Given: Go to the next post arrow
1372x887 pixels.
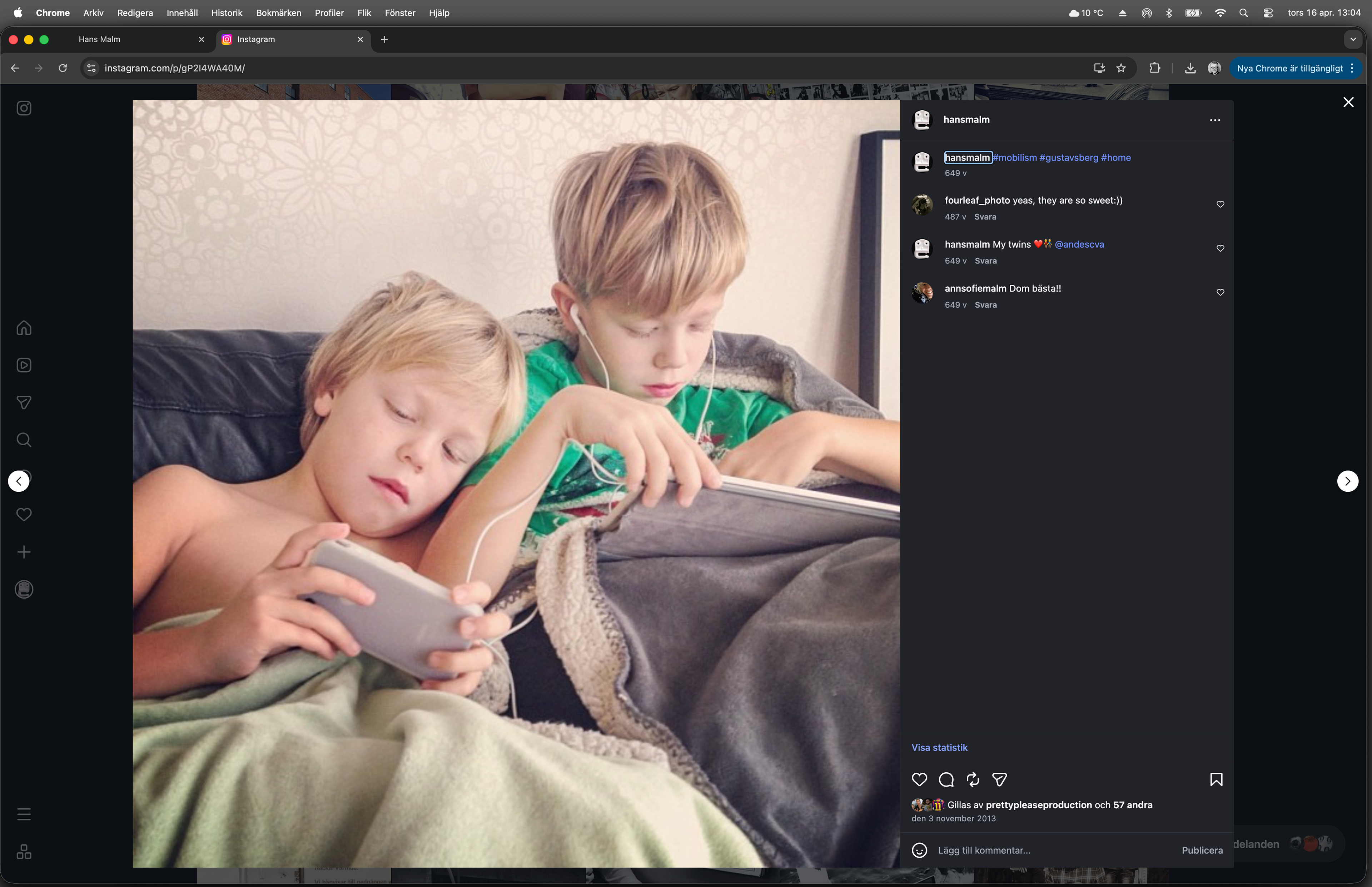Looking at the screenshot, I should click(x=1347, y=481).
